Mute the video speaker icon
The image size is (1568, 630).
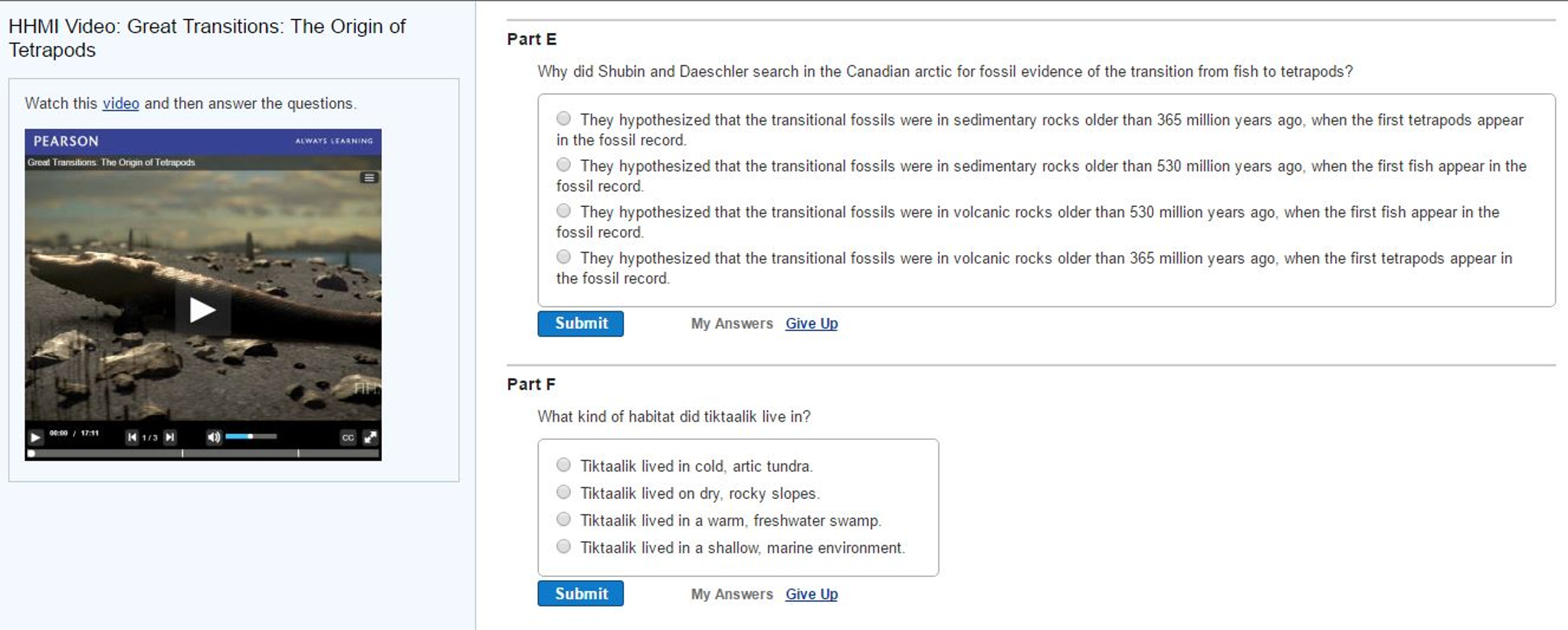213,437
